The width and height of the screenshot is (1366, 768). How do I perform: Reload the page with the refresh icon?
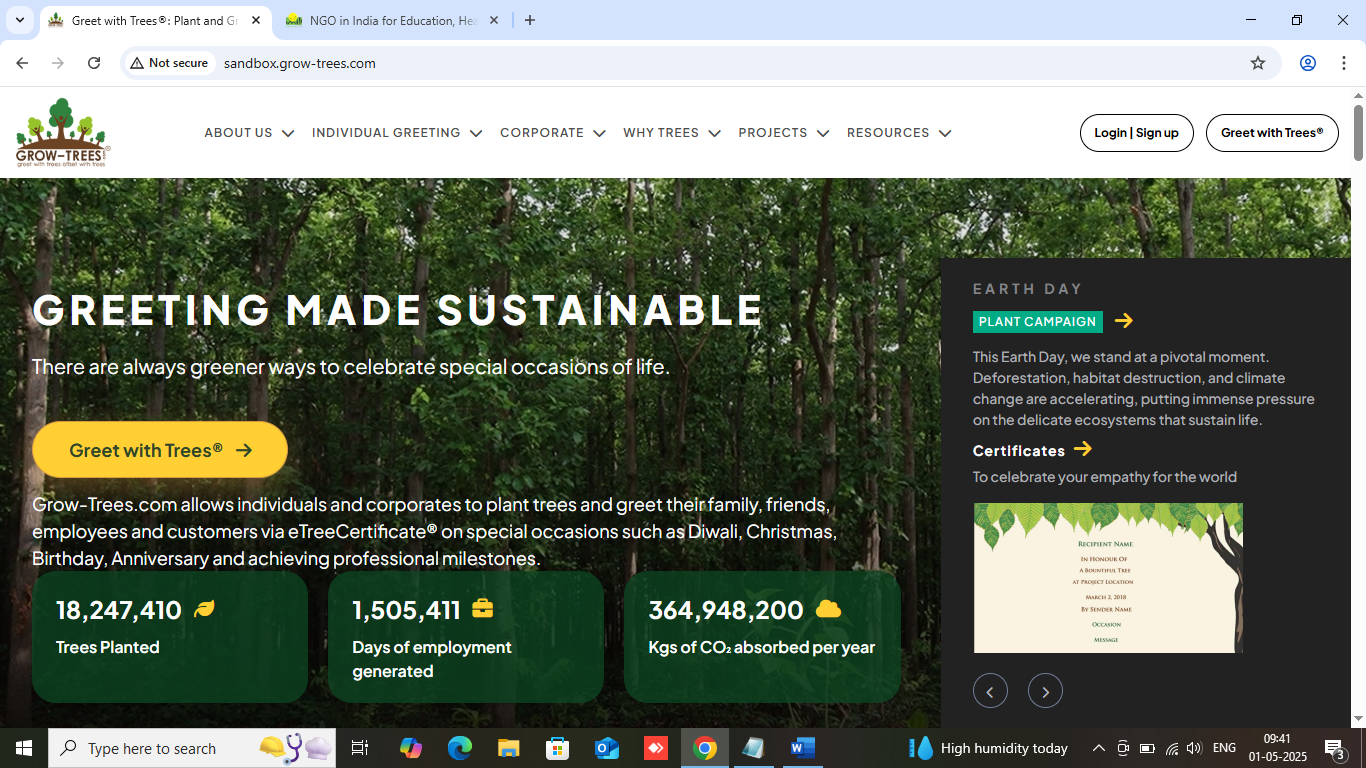[94, 63]
